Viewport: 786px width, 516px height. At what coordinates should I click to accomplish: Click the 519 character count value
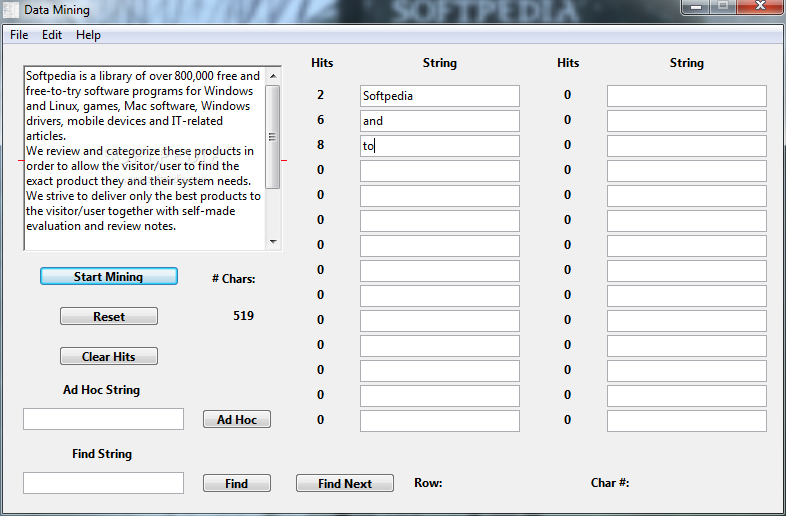(x=244, y=316)
